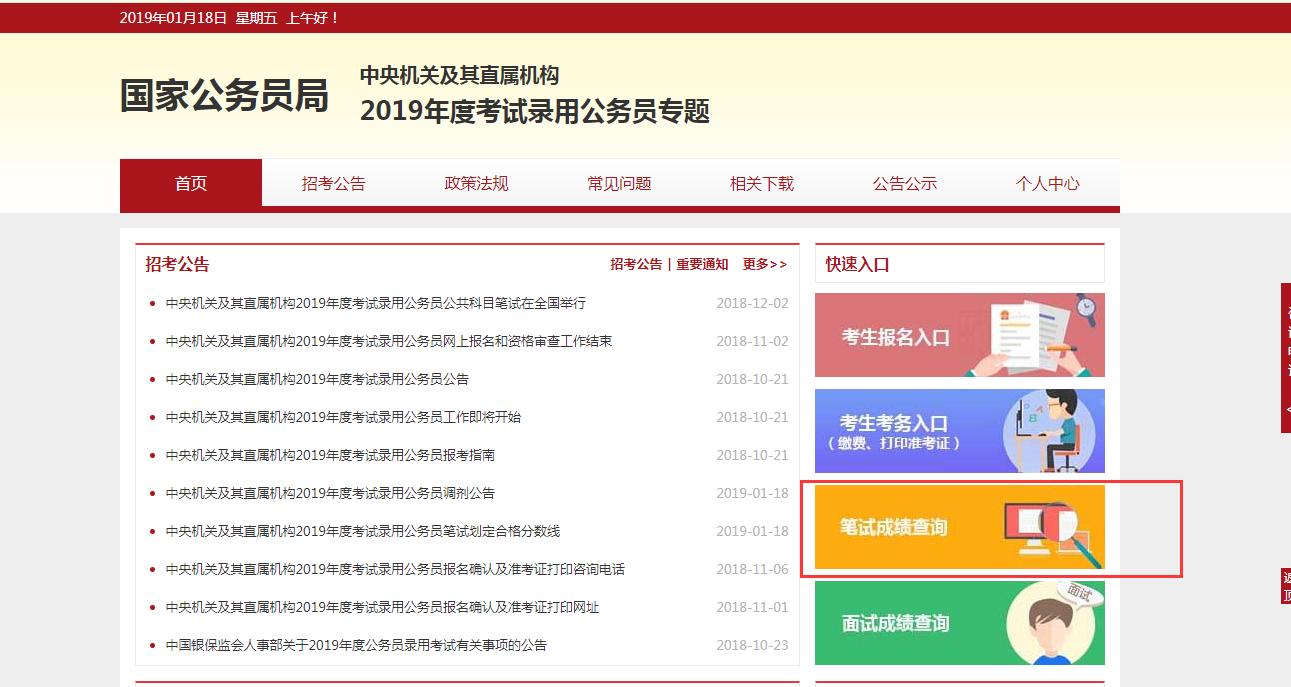Click the 笔试成绩查询 banner
Screen dimensions: 1291x687
pyautogui.click(x=959, y=527)
